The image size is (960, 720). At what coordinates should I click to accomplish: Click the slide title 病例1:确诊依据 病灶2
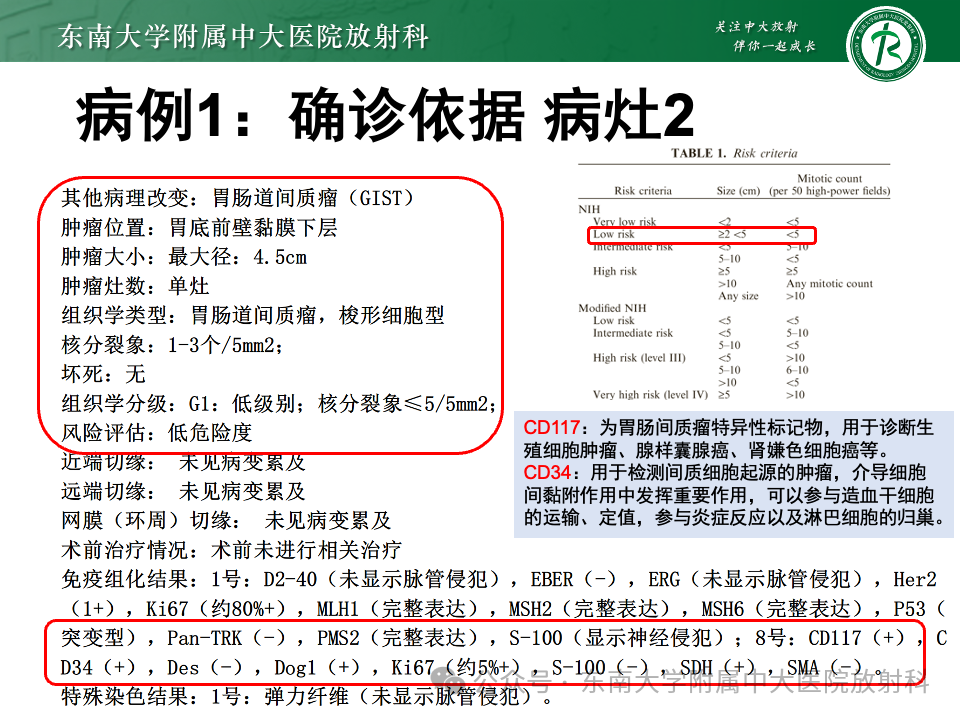(385, 115)
